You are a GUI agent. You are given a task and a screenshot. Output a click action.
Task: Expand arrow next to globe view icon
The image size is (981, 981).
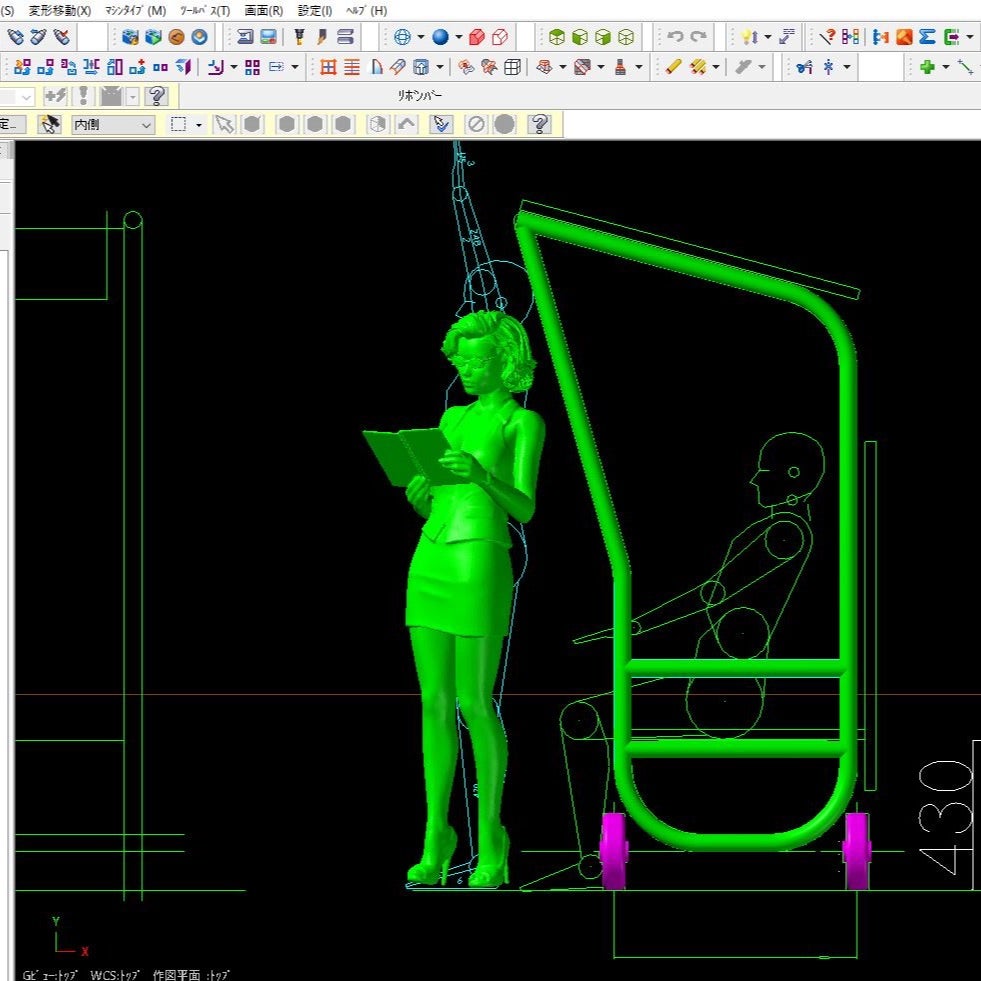[420, 37]
